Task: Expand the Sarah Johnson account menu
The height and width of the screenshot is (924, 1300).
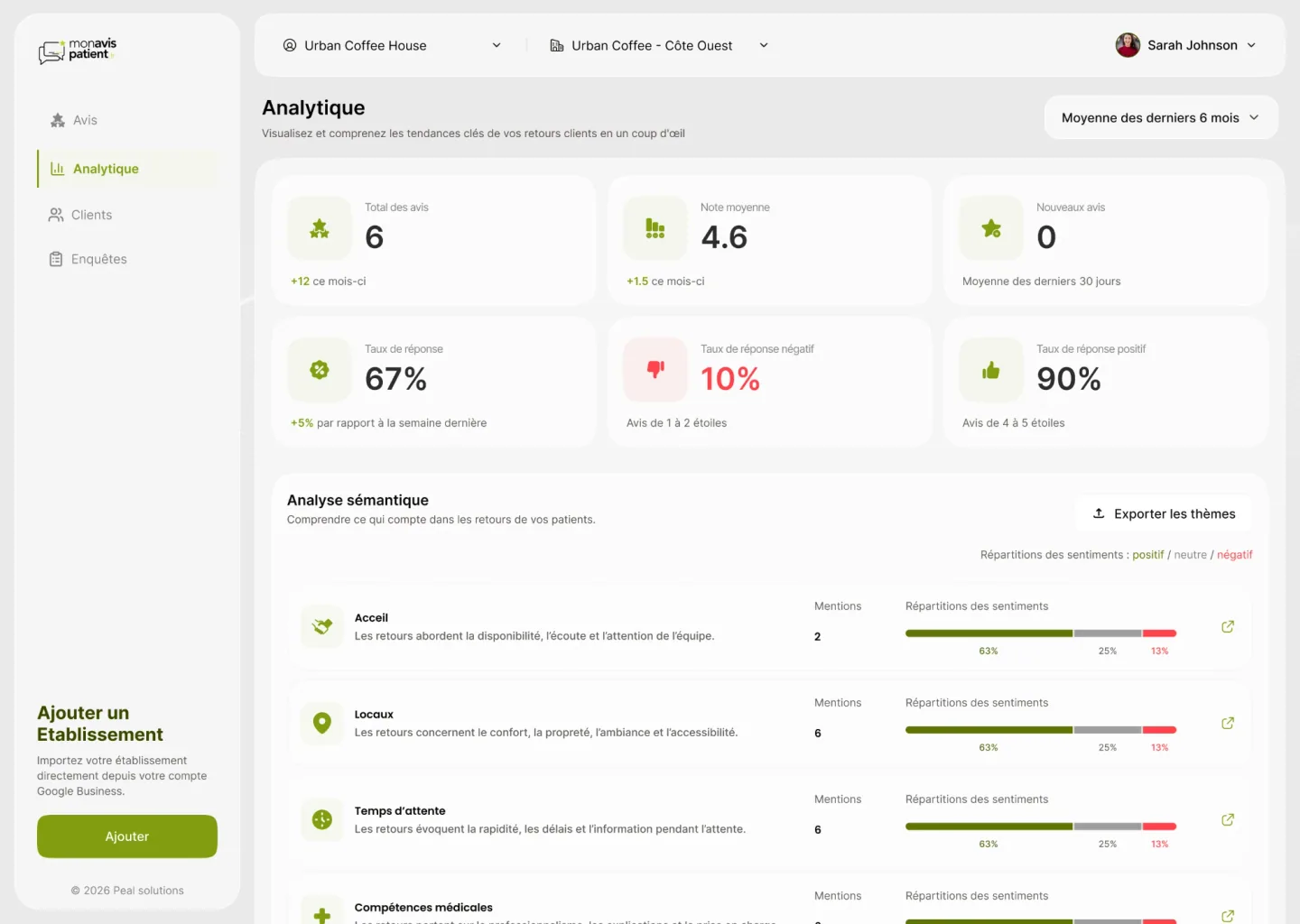Action: (1251, 45)
